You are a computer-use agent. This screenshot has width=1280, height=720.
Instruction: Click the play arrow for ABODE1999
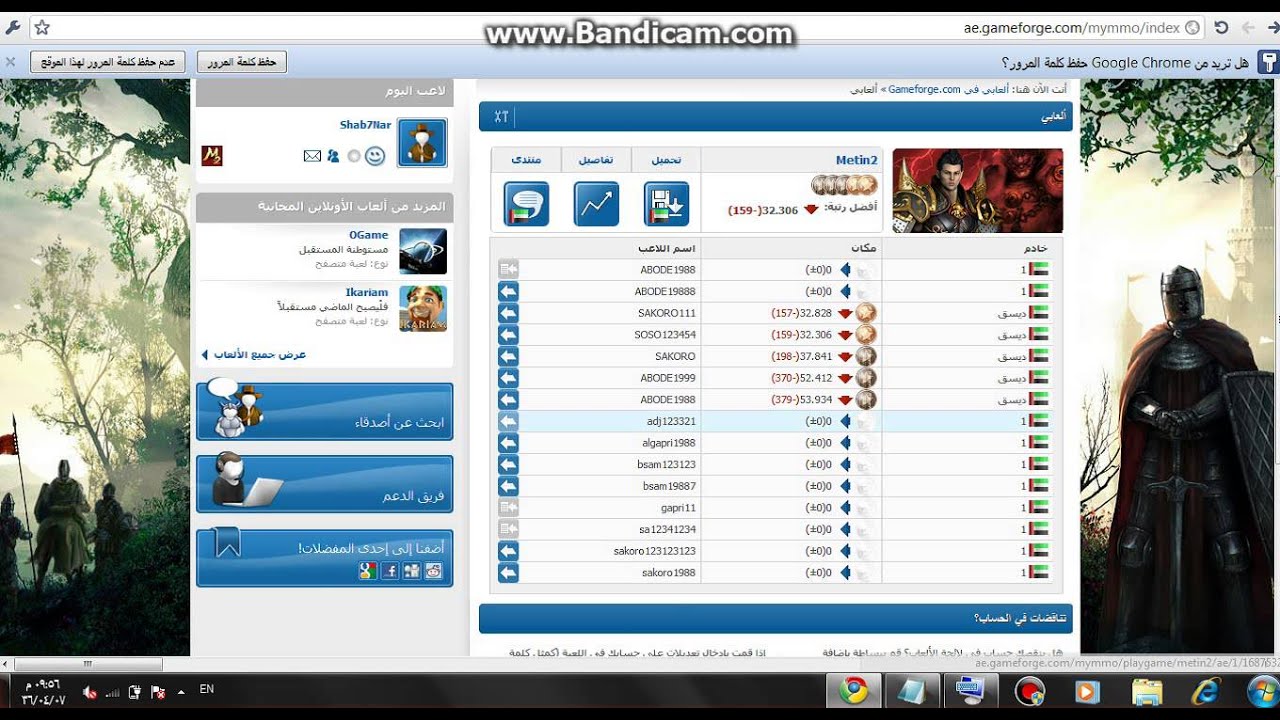[x=508, y=378]
